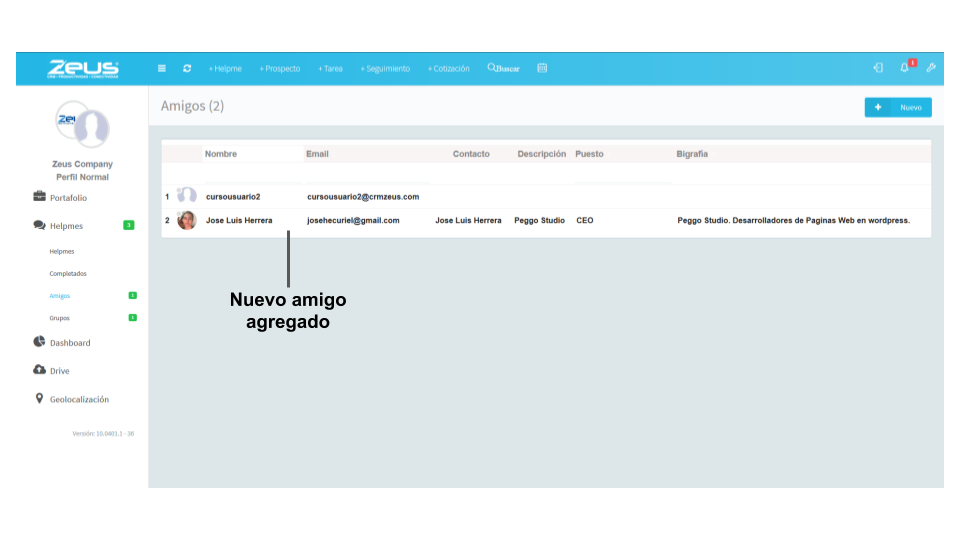
Task: Click the Drive cloud icon
Action: [x=39, y=370]
